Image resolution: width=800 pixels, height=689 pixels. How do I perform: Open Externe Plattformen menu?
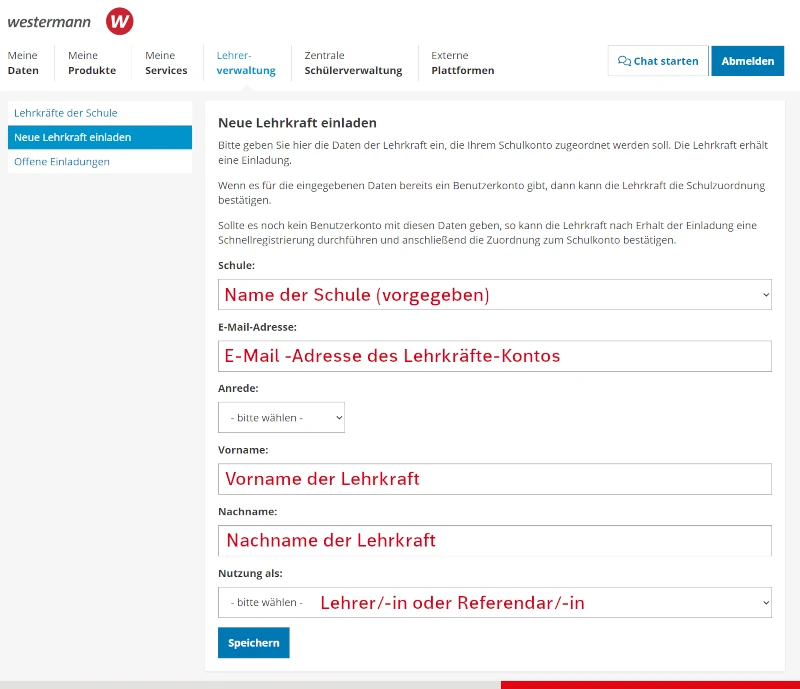462,63
